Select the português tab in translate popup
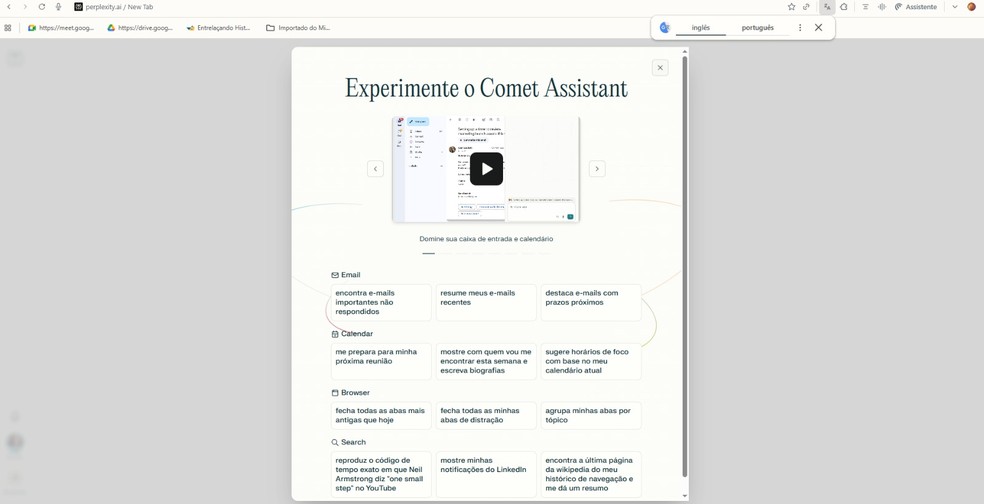 (x=757, y=28)
